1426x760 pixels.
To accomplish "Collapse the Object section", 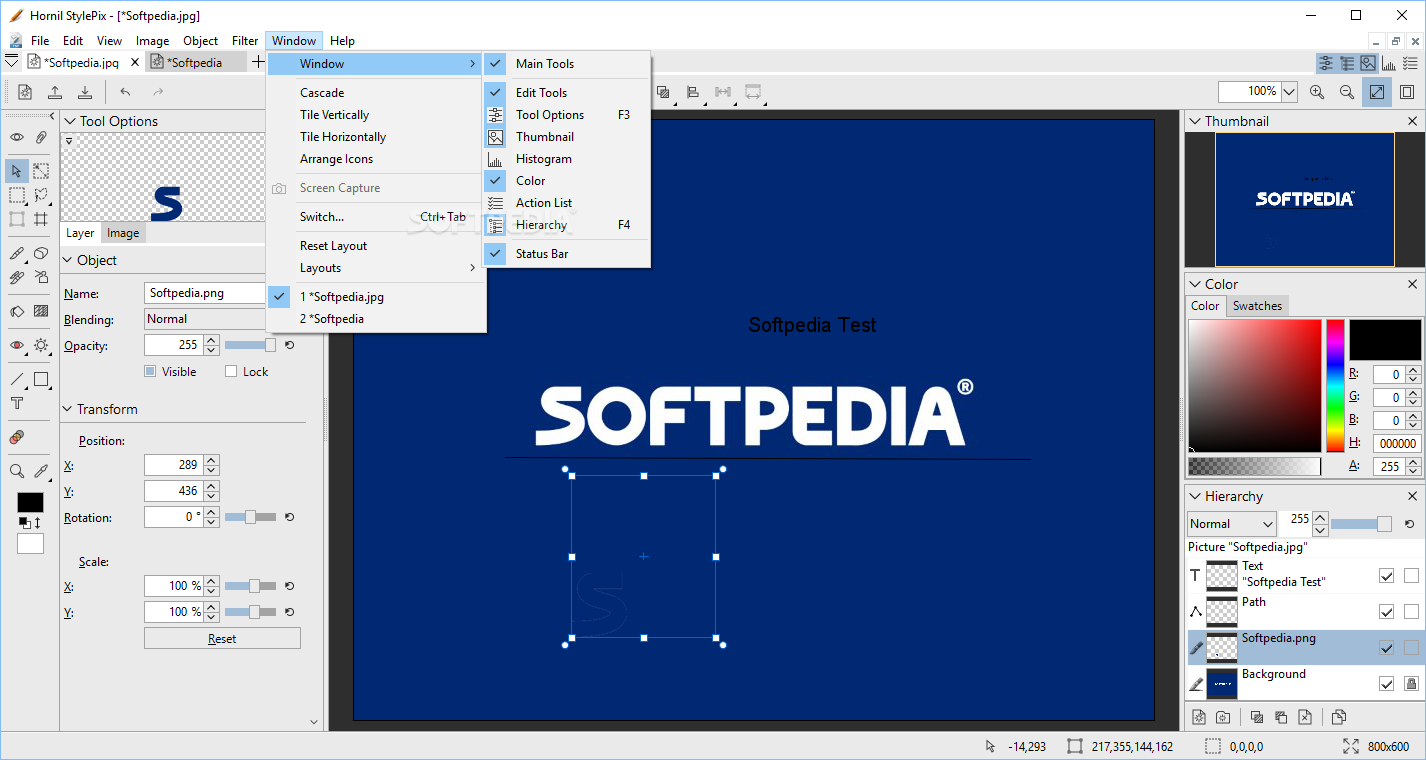I will point(68,260).
